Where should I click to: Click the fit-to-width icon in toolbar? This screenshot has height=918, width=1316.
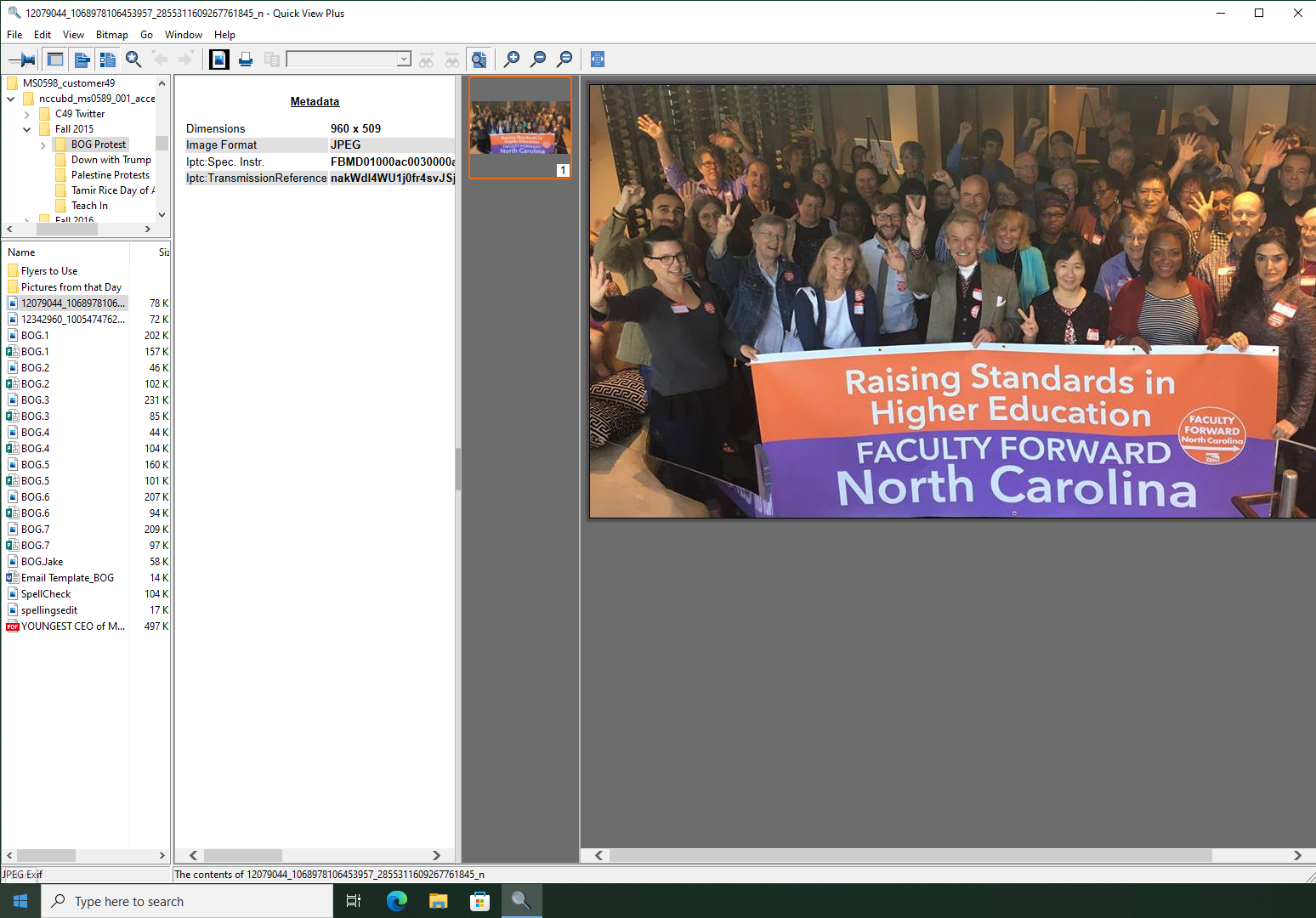coord(598,59)
